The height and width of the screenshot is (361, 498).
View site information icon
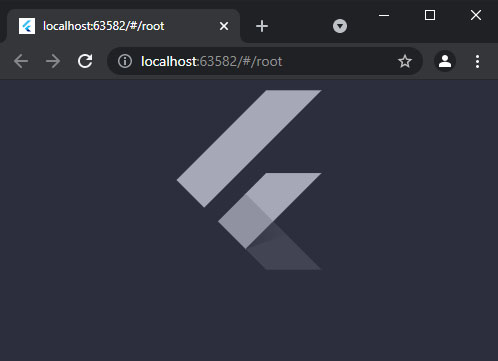(125, 61)
